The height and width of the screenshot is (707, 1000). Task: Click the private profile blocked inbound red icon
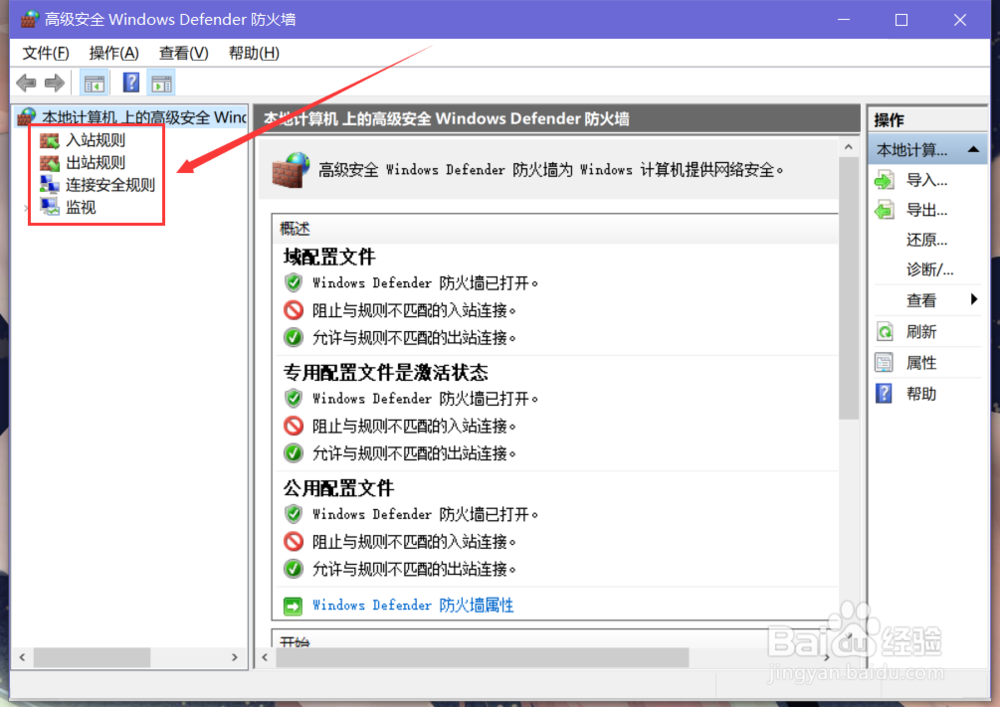point(293,426)
